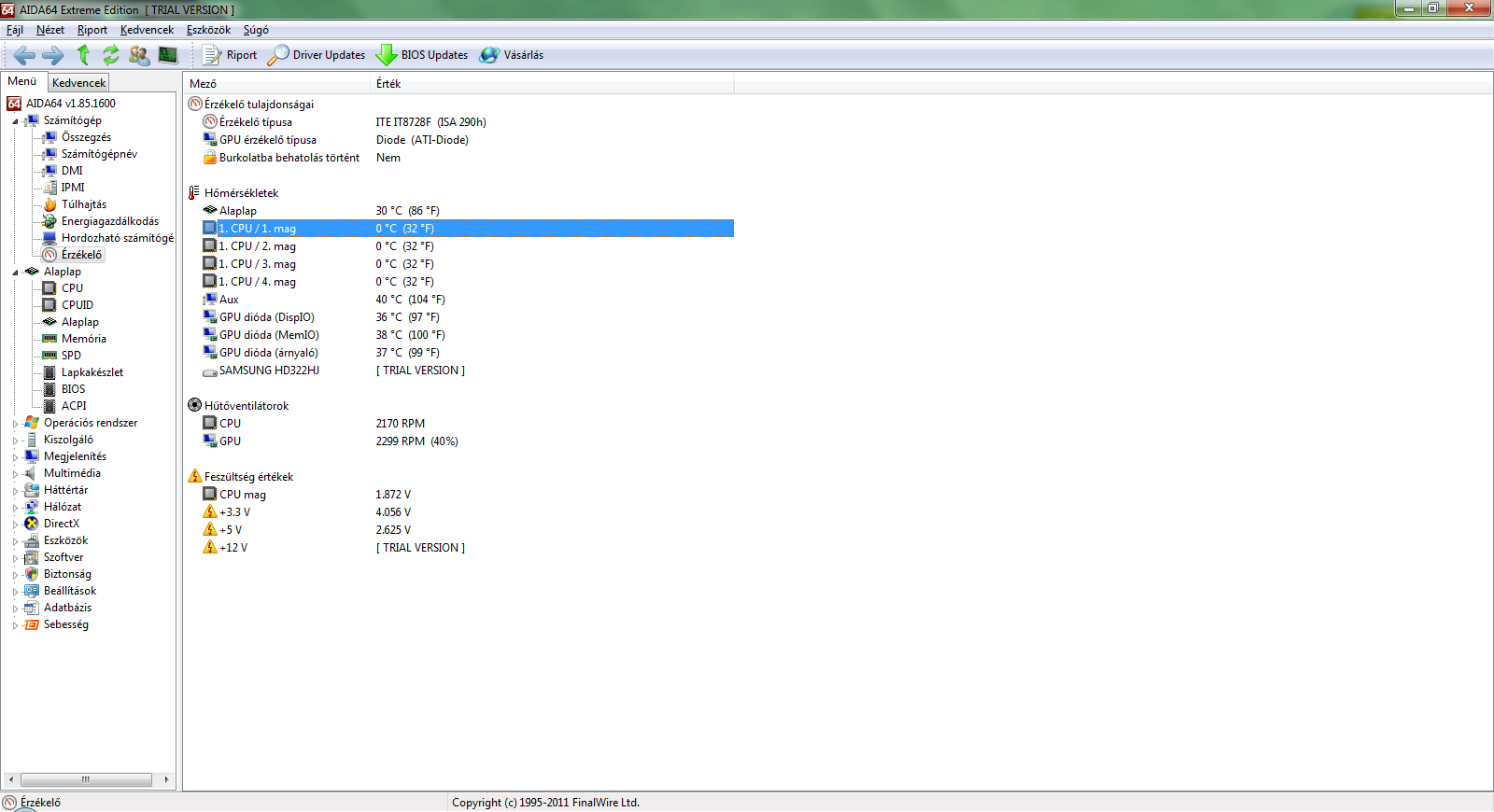
Task: Click the Feszültség értékek warning icon
Action: [x=195, y=476]
